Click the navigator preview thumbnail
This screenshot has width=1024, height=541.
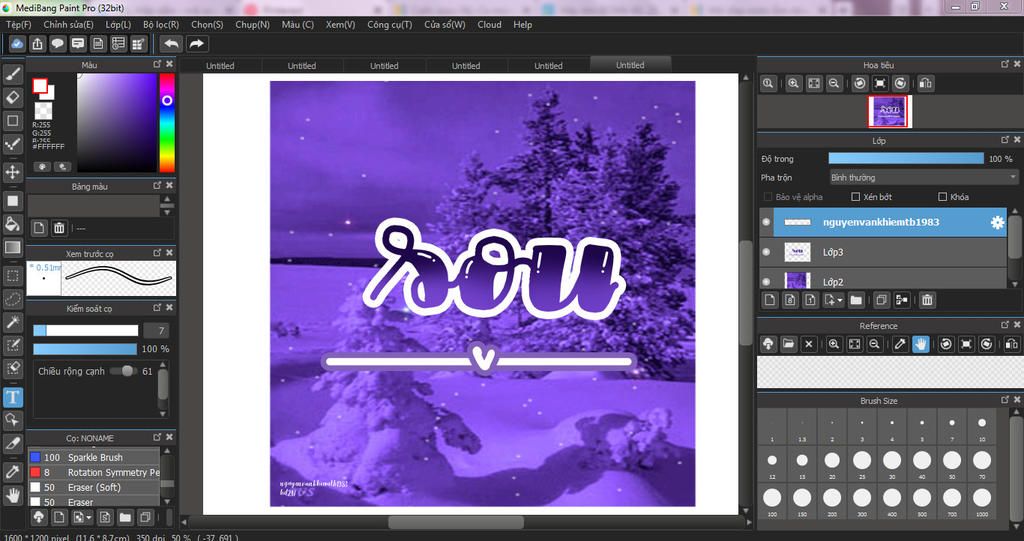(889, 112)
